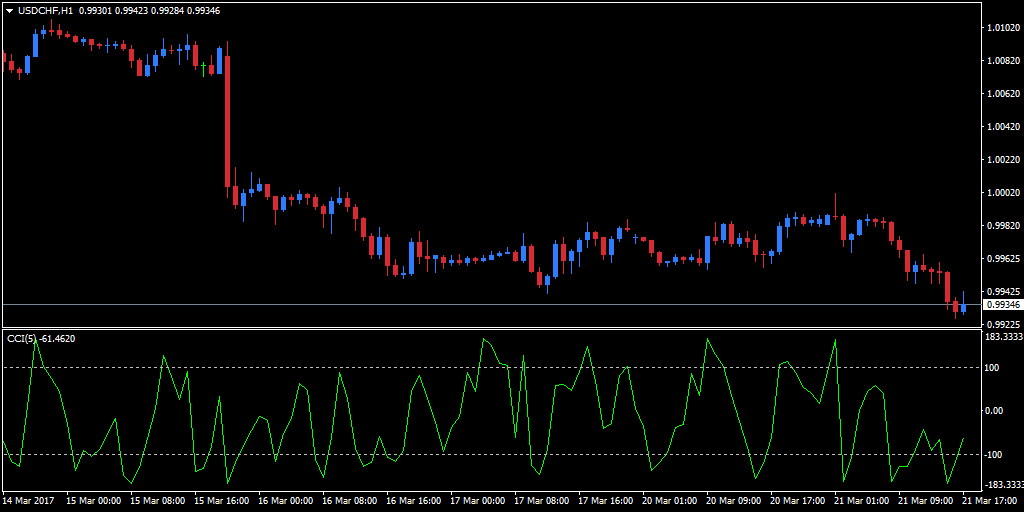Click the 0.99225 price scale value
Viewport: 1024px width, 512px height.
click(1002, 324)
